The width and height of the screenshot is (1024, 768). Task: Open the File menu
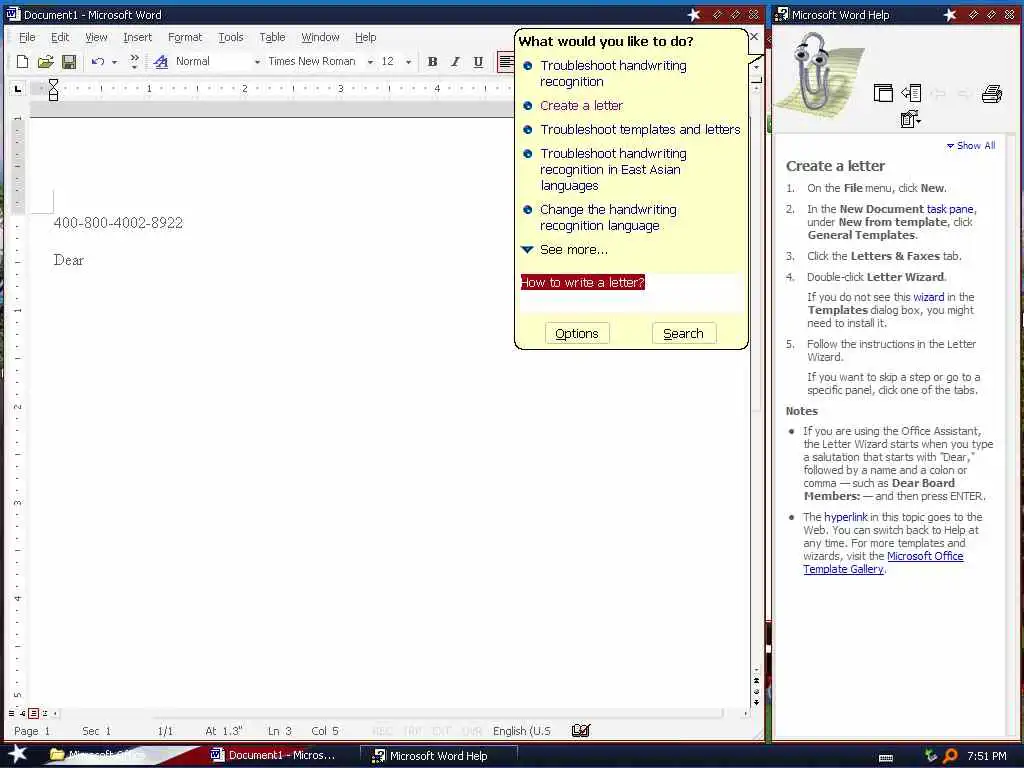point(27,37)
